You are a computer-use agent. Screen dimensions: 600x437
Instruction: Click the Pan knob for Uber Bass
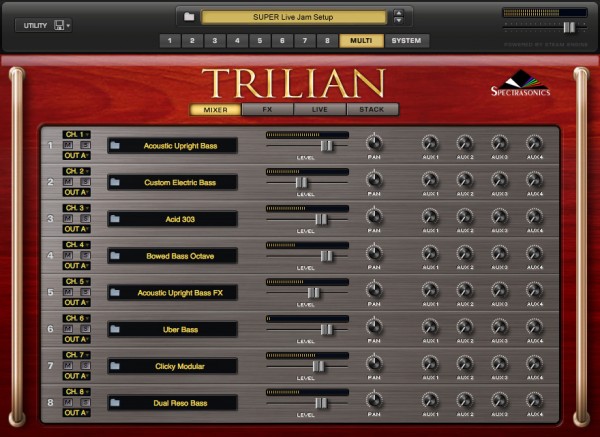374,327
